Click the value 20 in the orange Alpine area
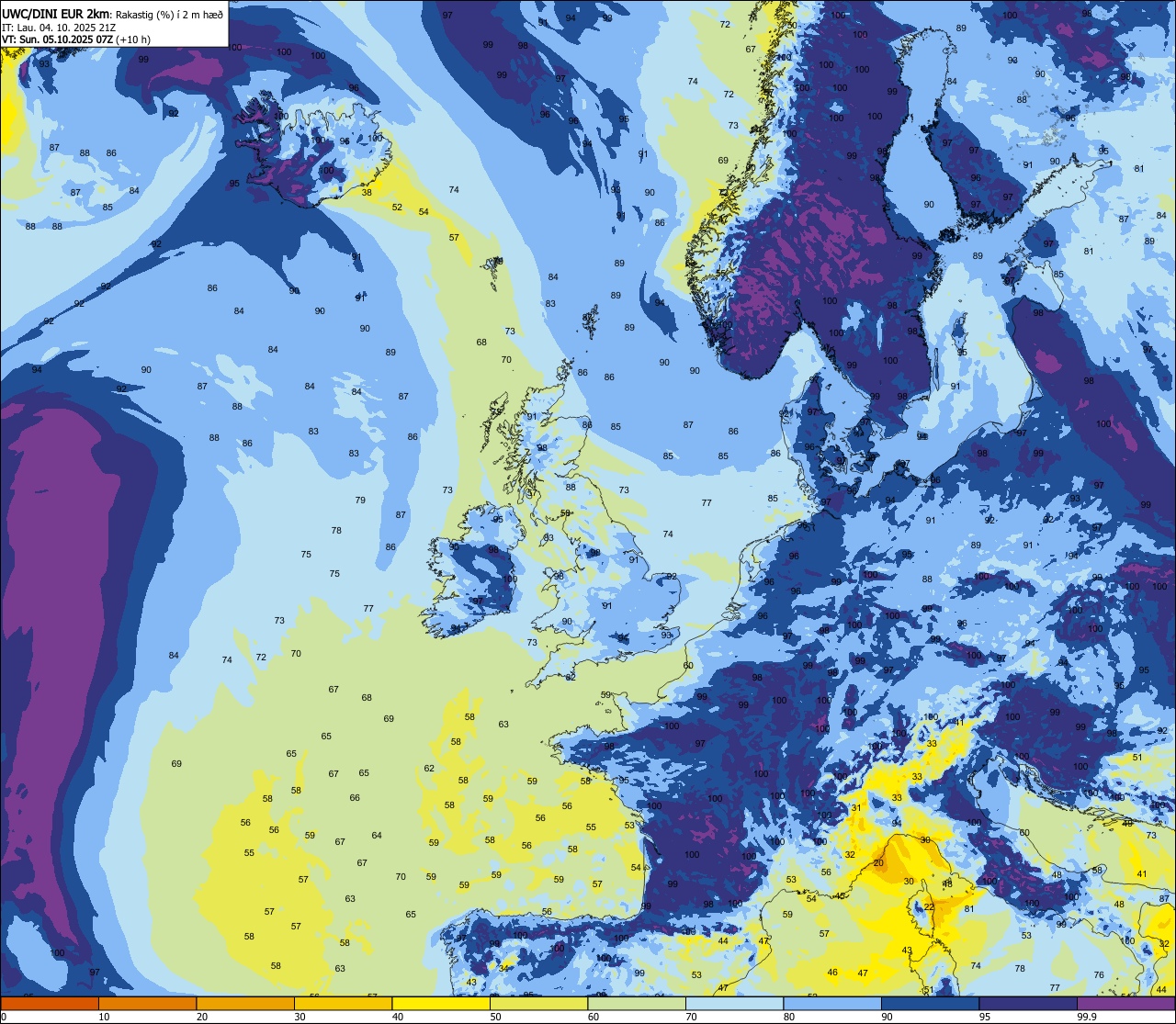 coord(878,863)
